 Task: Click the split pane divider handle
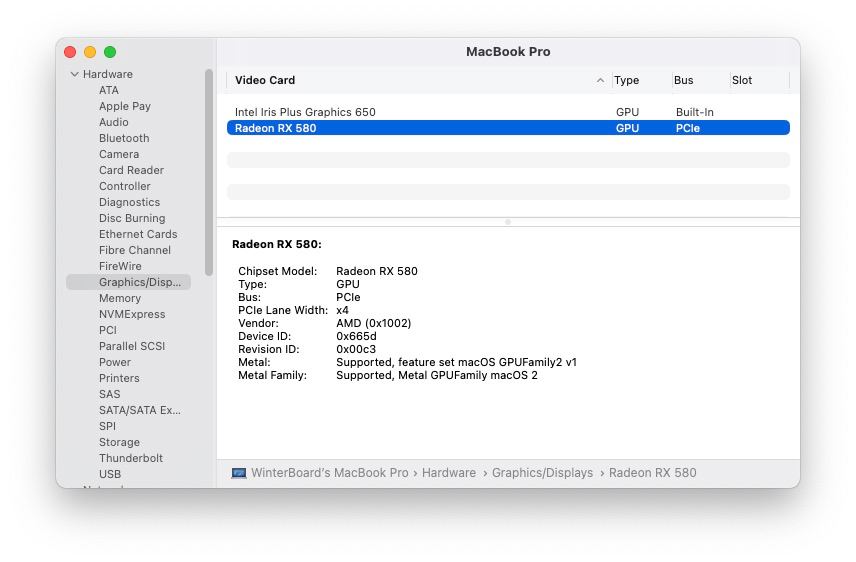[x=508, y=222]
